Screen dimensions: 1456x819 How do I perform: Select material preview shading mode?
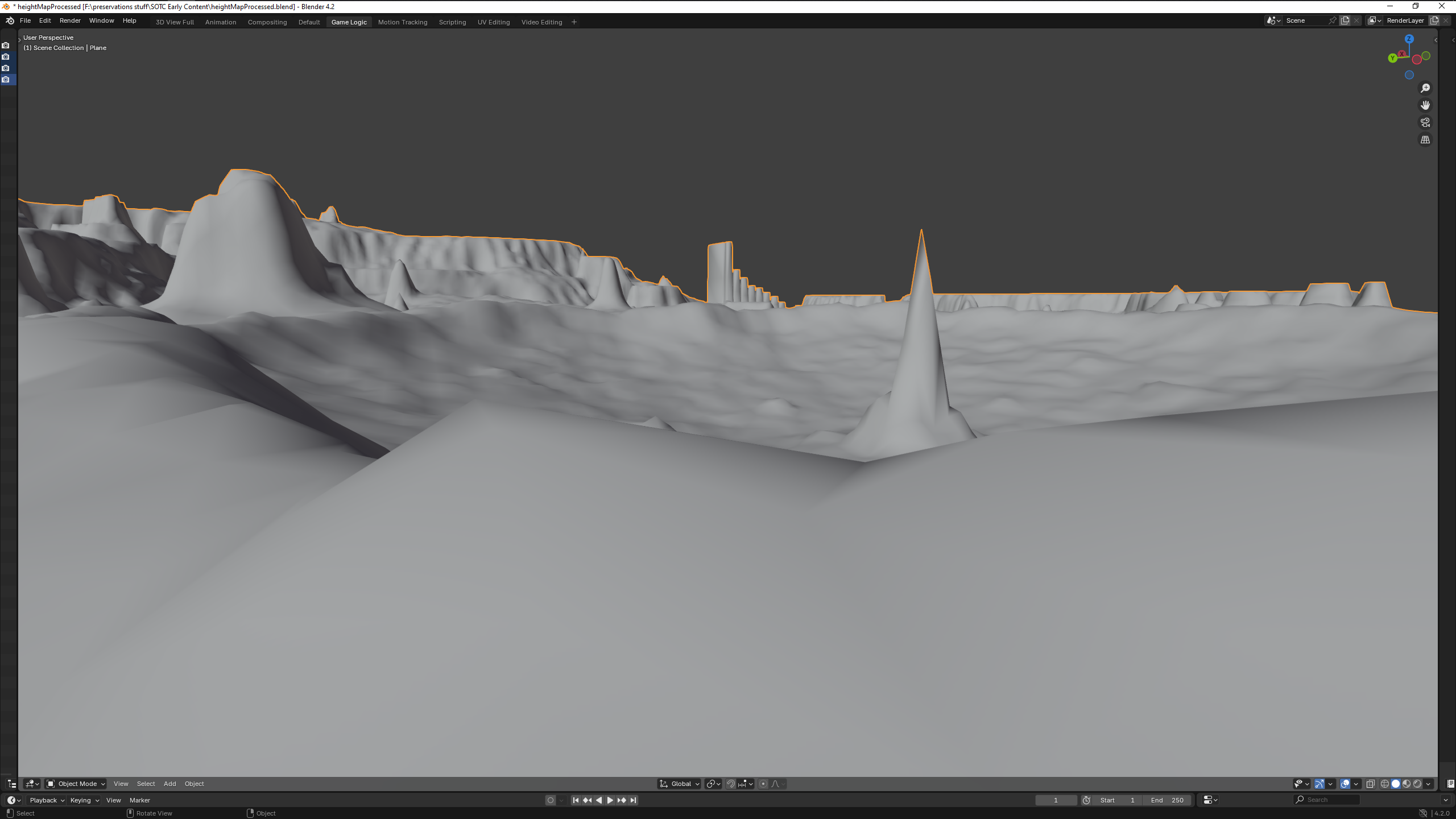pyautogui.click(x=1407, y=784)
